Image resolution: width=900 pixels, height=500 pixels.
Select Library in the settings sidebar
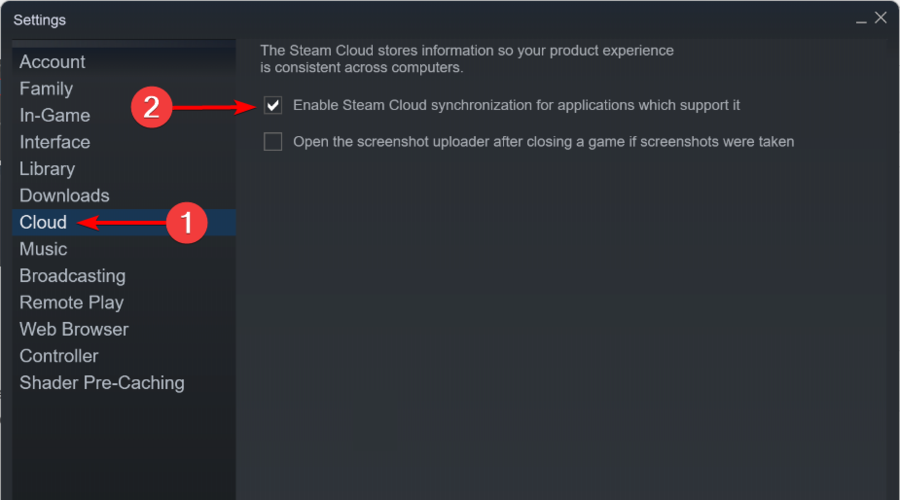[x=47, y=169]
